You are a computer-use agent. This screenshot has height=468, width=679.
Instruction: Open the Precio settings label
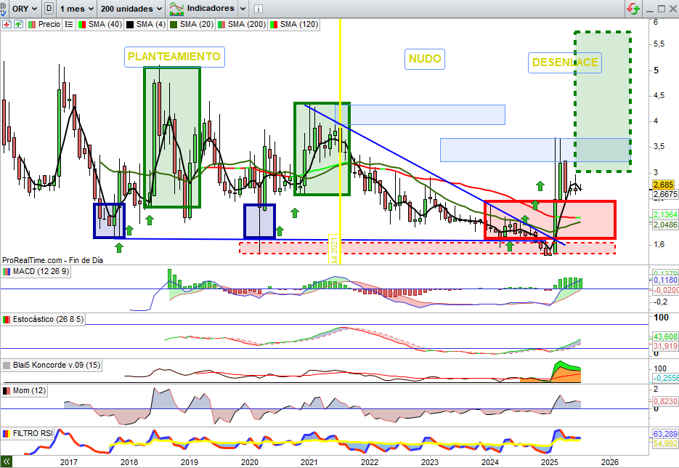pos(49,25)
